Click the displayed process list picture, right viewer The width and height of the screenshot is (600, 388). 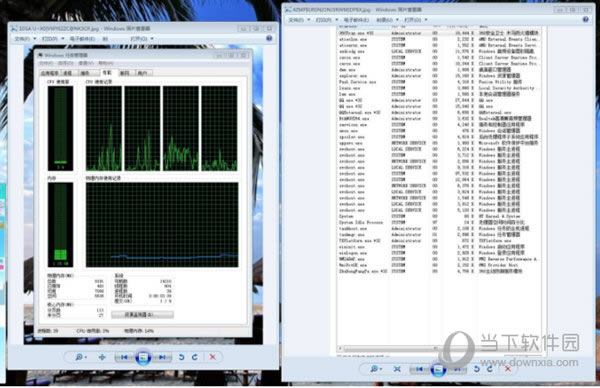tap(439, 190)
